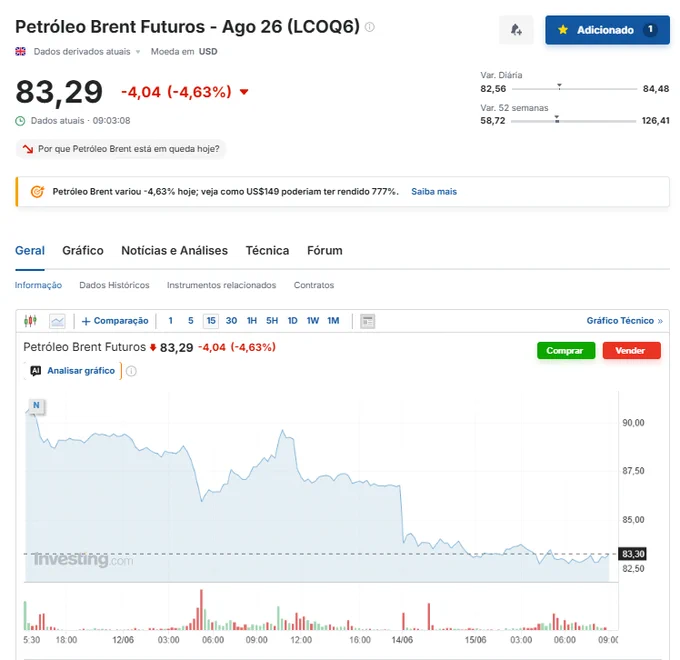The width and height of the screenshot is (680, 660).
Task: Click the Var. Diária range slider marker
Action: (x=559, y=87)
